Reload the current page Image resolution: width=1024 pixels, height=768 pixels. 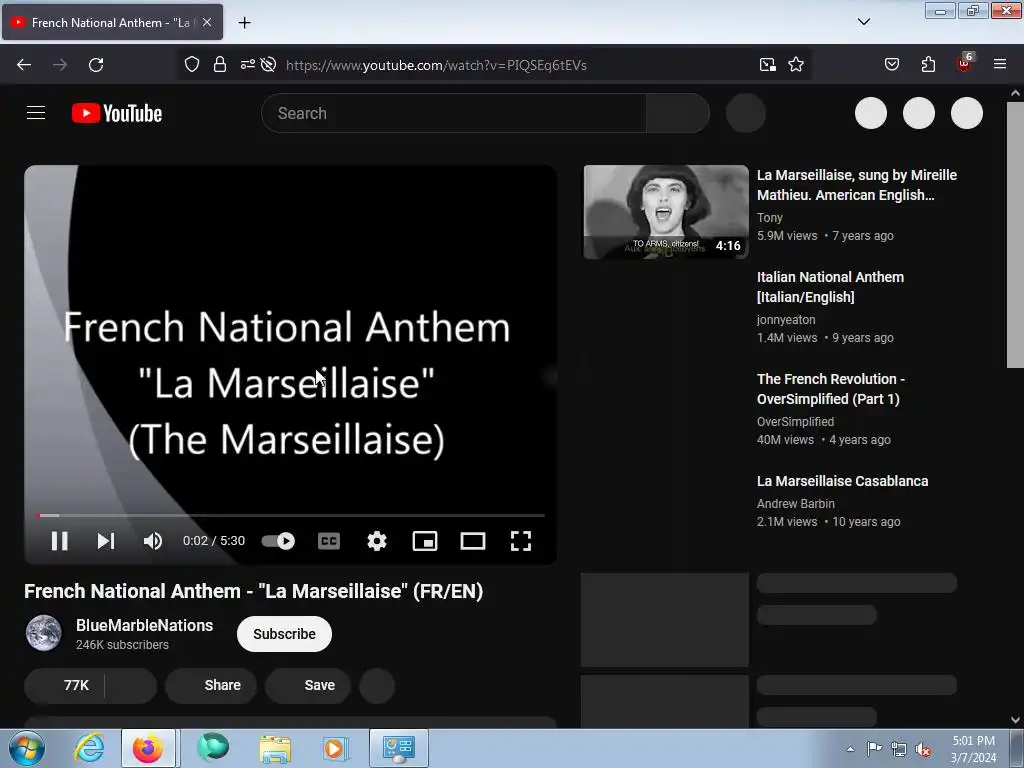pyautogui.click(x=96, y=65)
